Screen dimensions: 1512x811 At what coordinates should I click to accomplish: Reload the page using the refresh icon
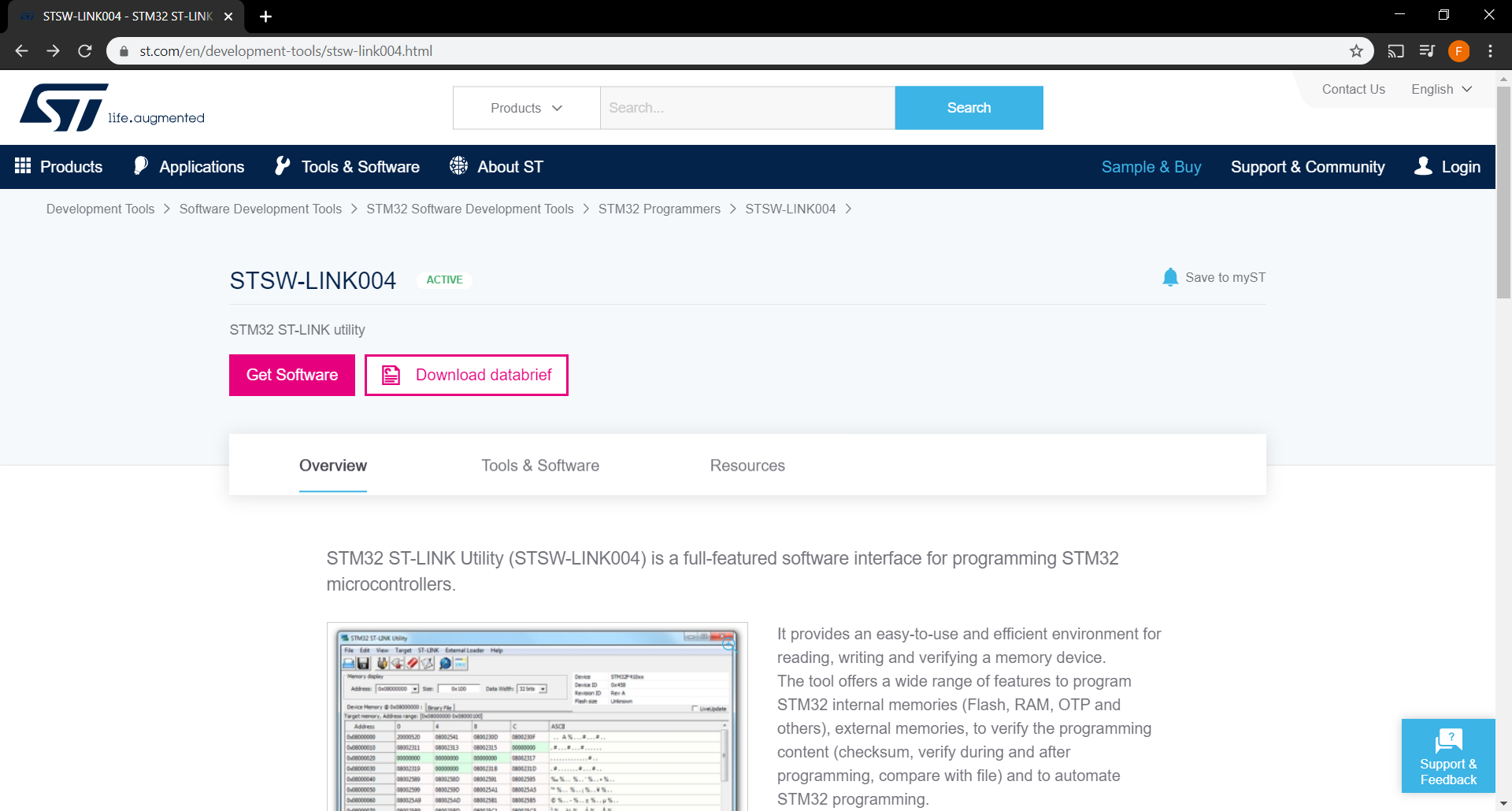[x=85, y=51]
